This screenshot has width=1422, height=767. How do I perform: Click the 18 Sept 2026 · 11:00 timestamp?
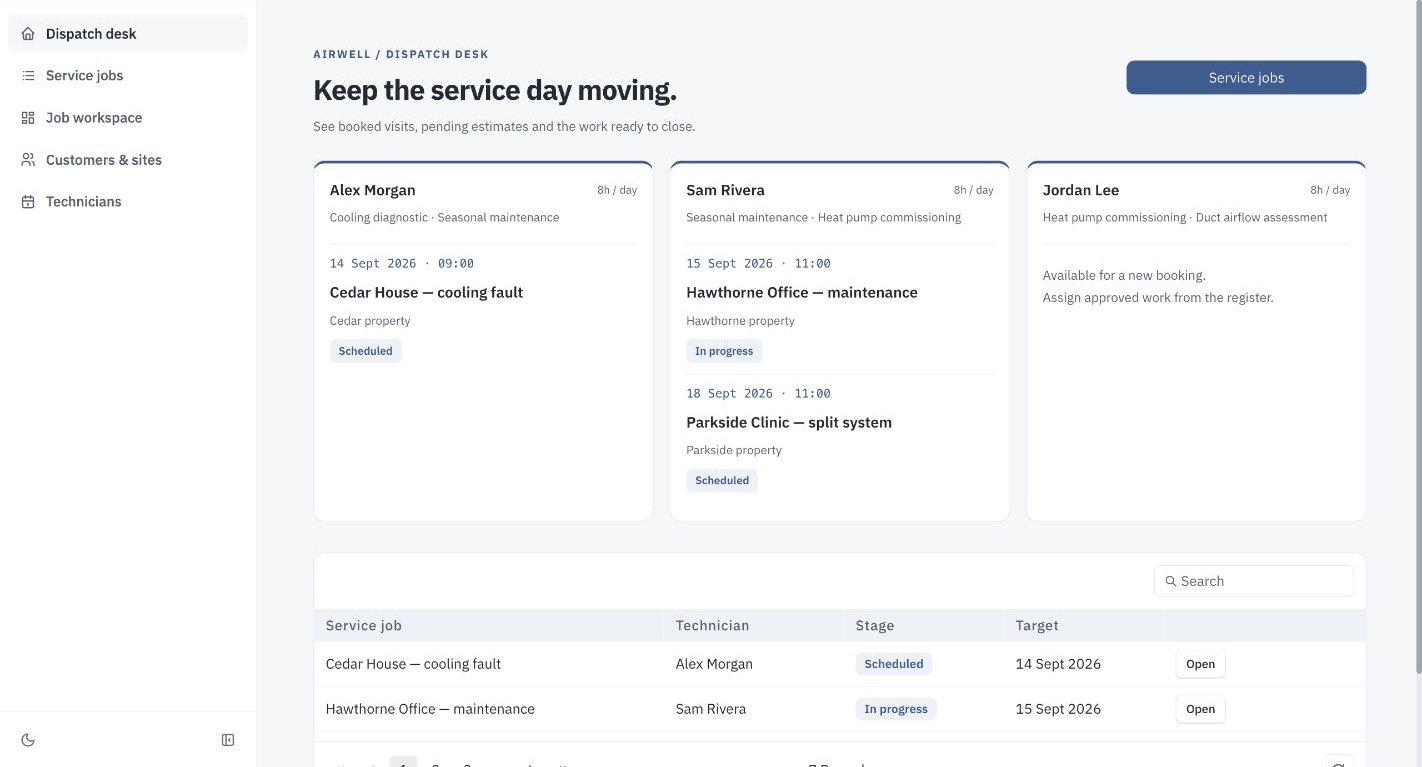click(758, 394)
